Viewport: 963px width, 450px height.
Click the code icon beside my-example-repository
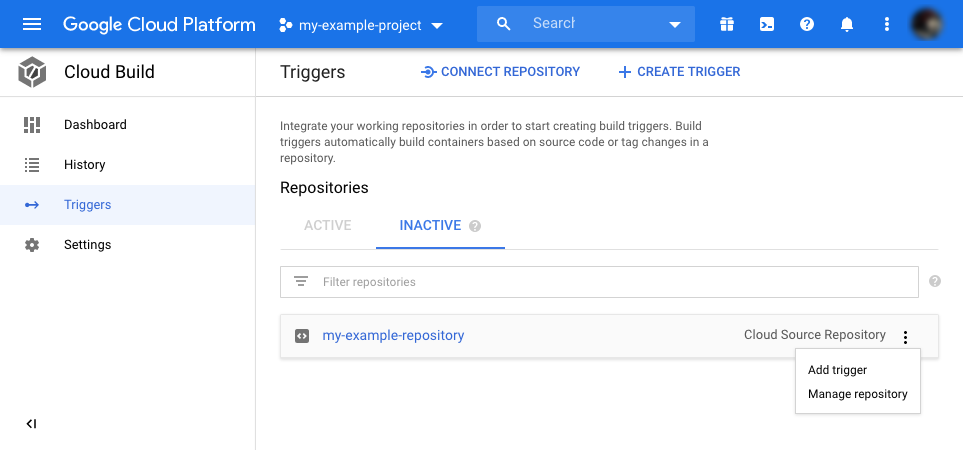pos(302,336)
